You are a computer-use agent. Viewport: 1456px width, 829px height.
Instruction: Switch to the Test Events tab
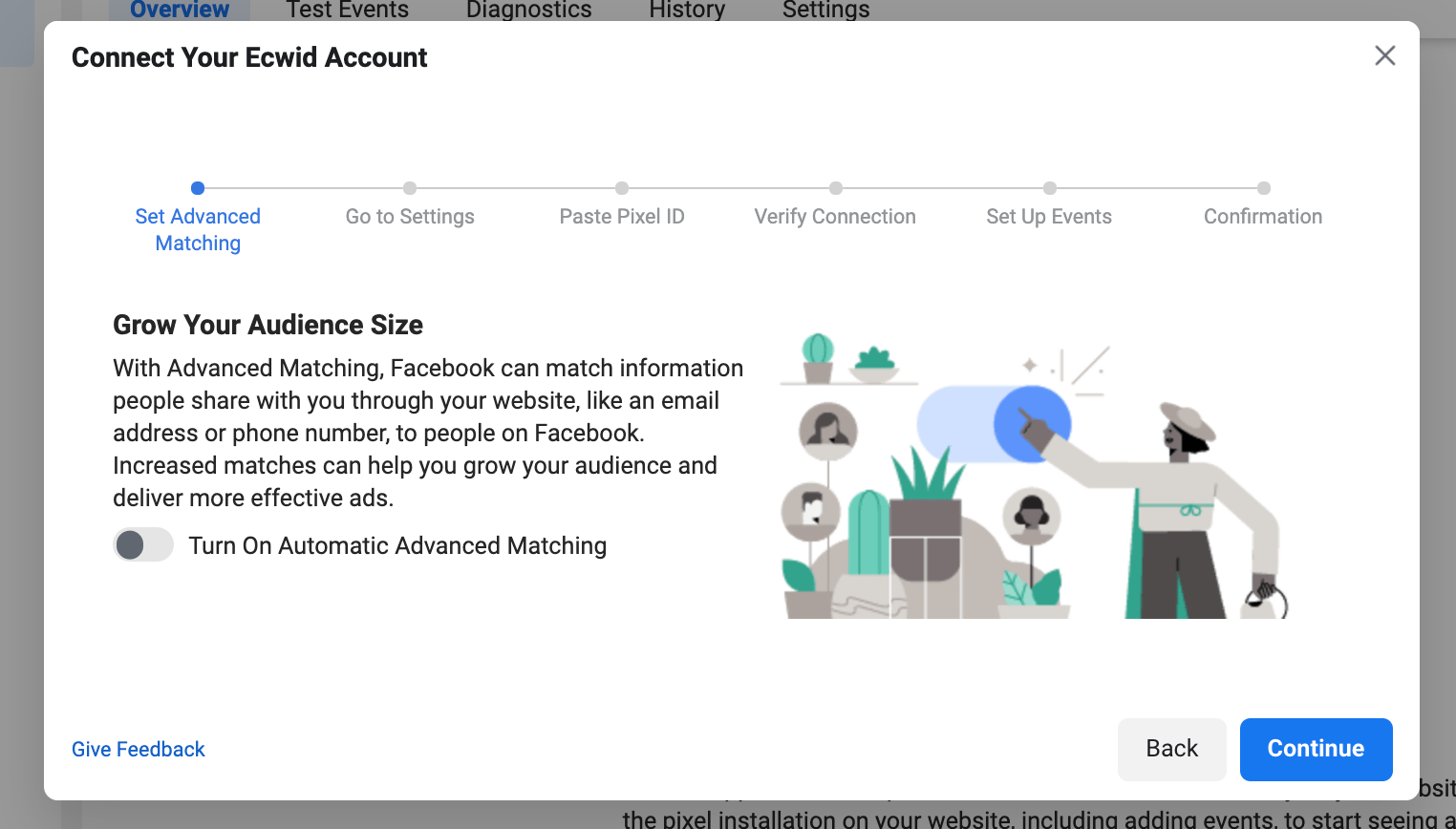pyautogui.click(x=347, y=11)
